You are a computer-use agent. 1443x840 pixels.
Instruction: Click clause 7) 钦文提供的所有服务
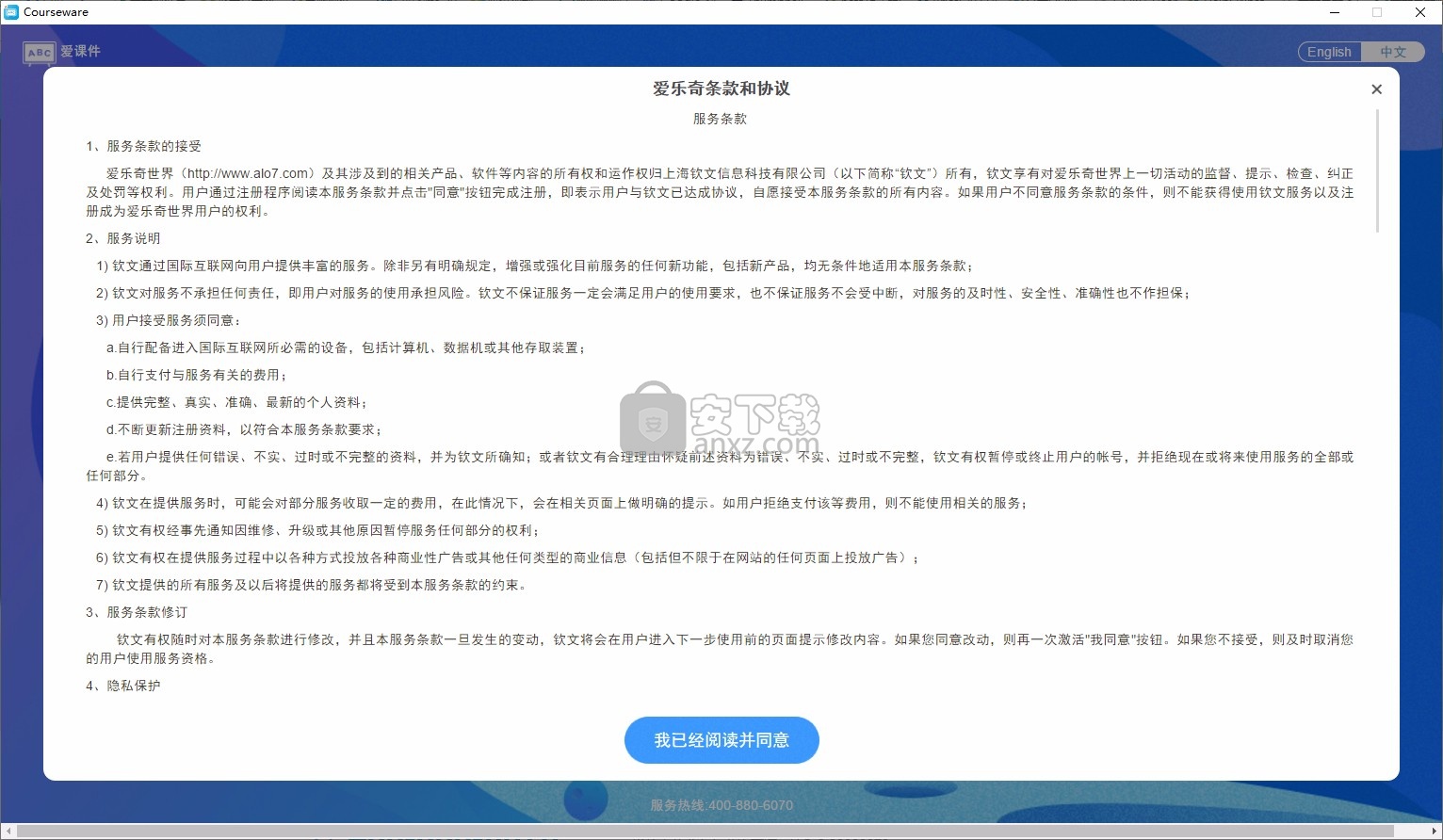click(312, 585)
